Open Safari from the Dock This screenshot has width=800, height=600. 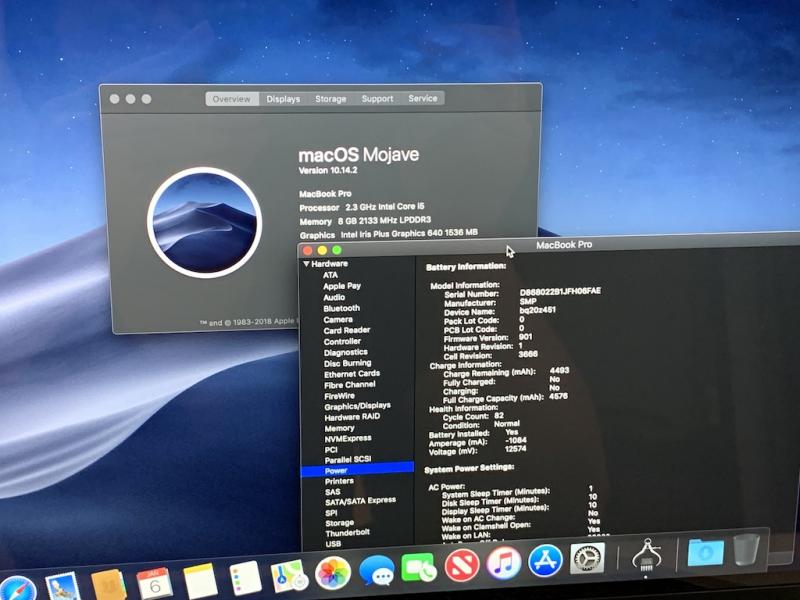click(17, 590)
